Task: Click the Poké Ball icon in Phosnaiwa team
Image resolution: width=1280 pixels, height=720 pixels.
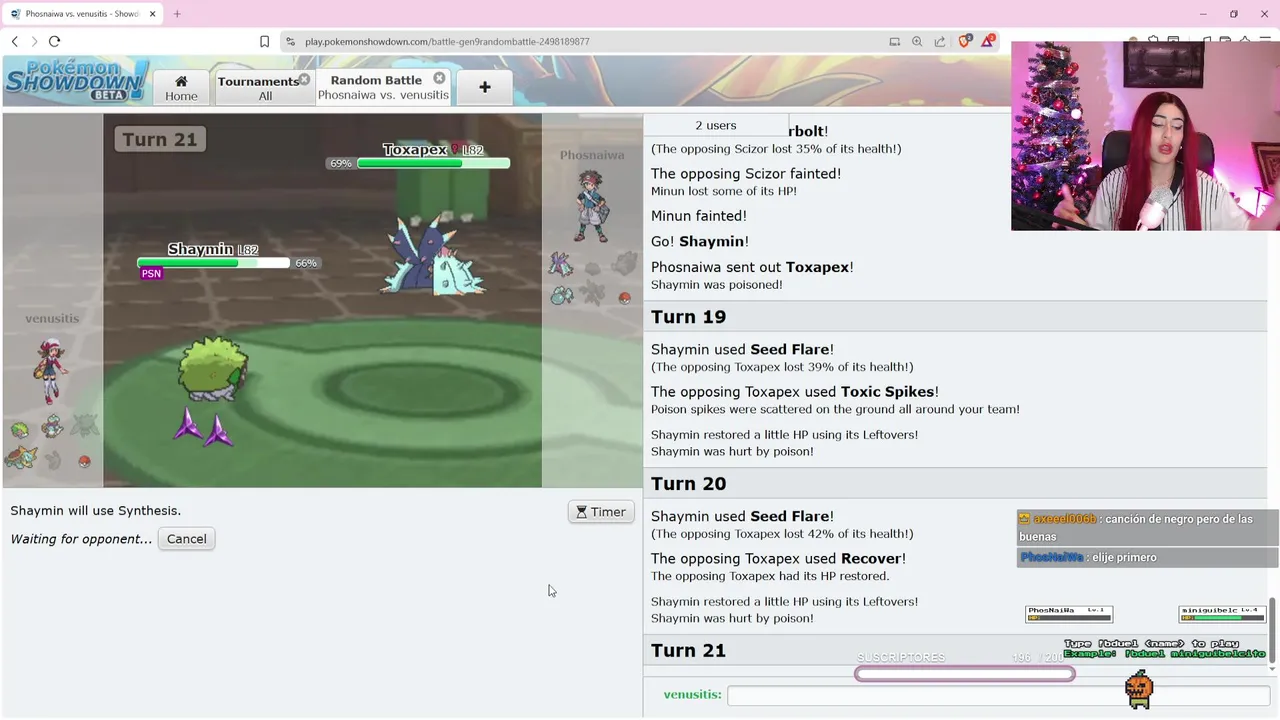Action: click(625, 297)
